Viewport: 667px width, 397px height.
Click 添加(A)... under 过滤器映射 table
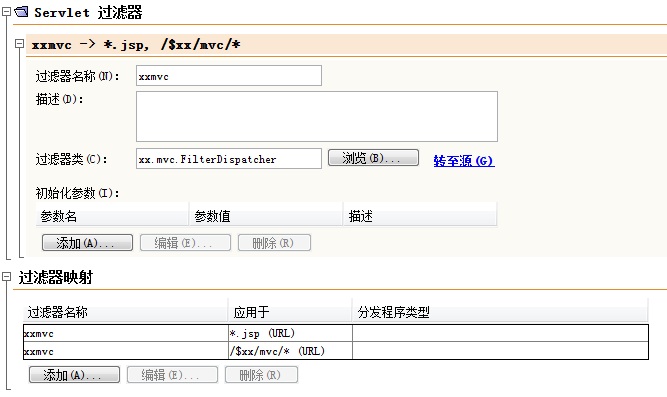[x=74, y=375]
